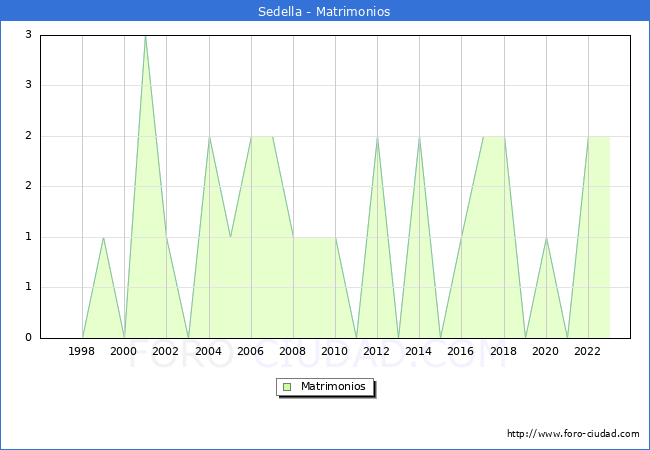Select the 2008 x-axis label
This screenshot has width=650, height=450.
click(293, 351)
